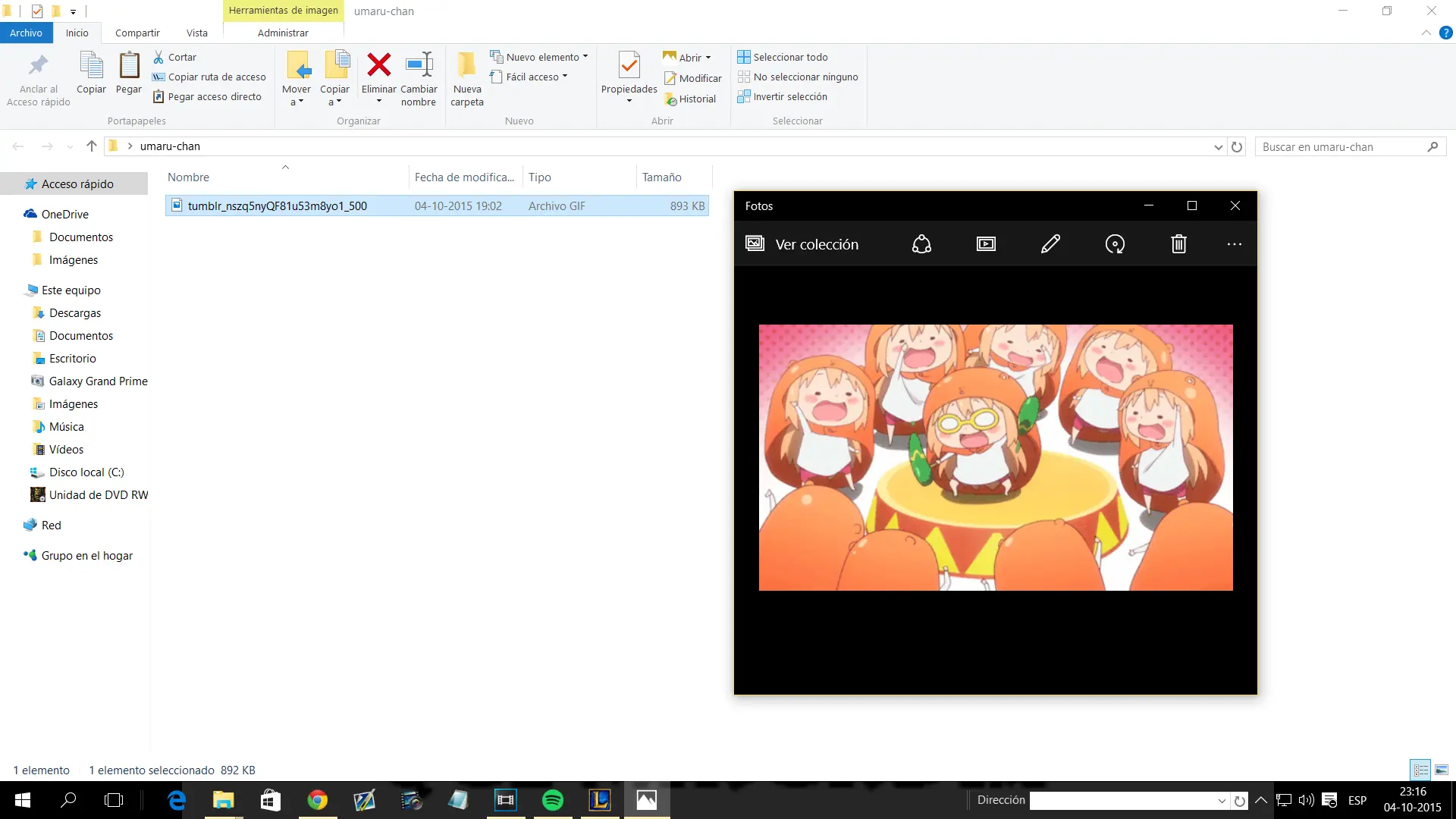
Task: Expand the Nuevo elemento dropdown
Action: [x=539, y=57]
